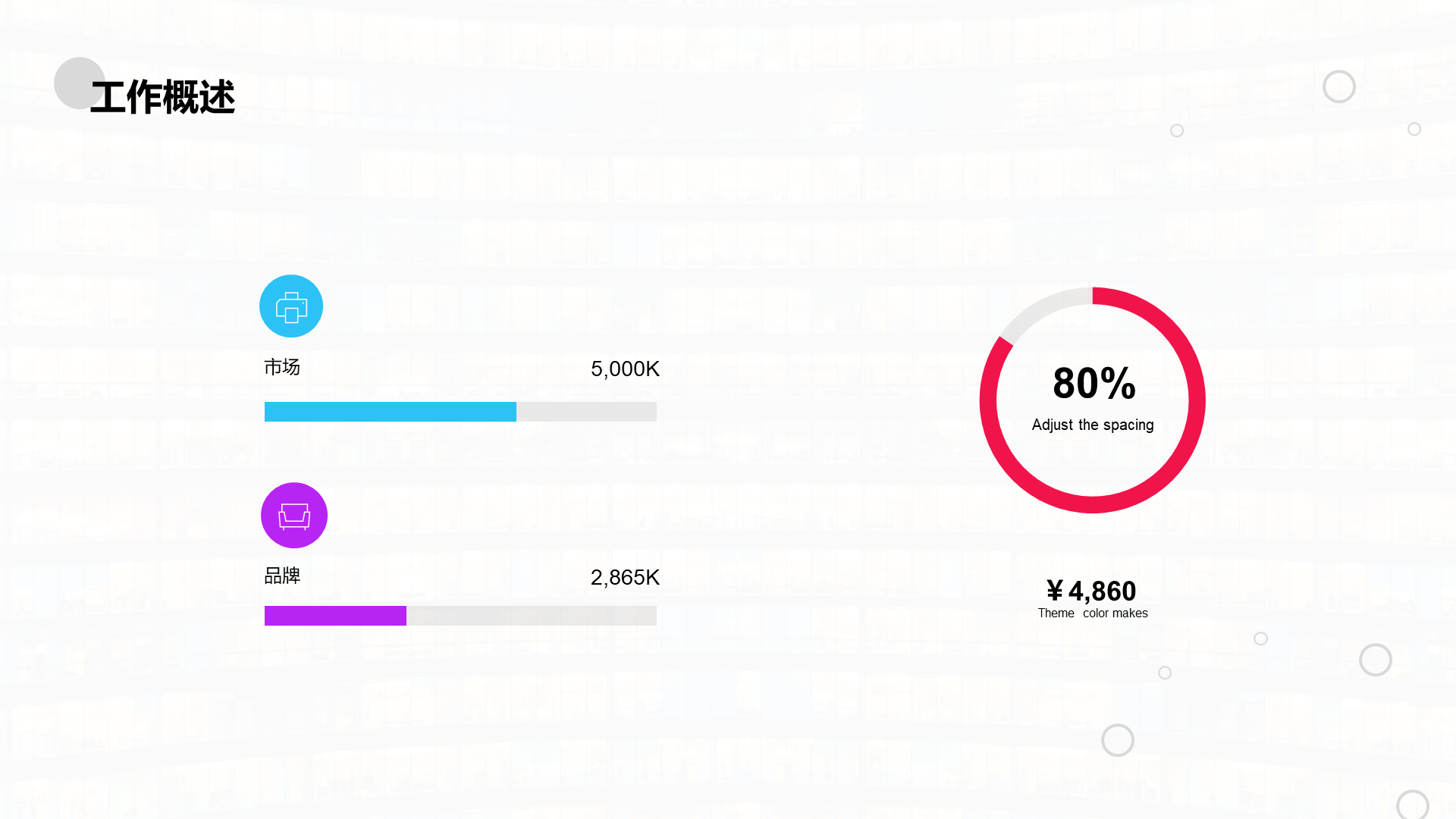The height and width of the screenshot is (819, 1456).
Task: Click the large decorative ring at top right
Action: 1339,86
